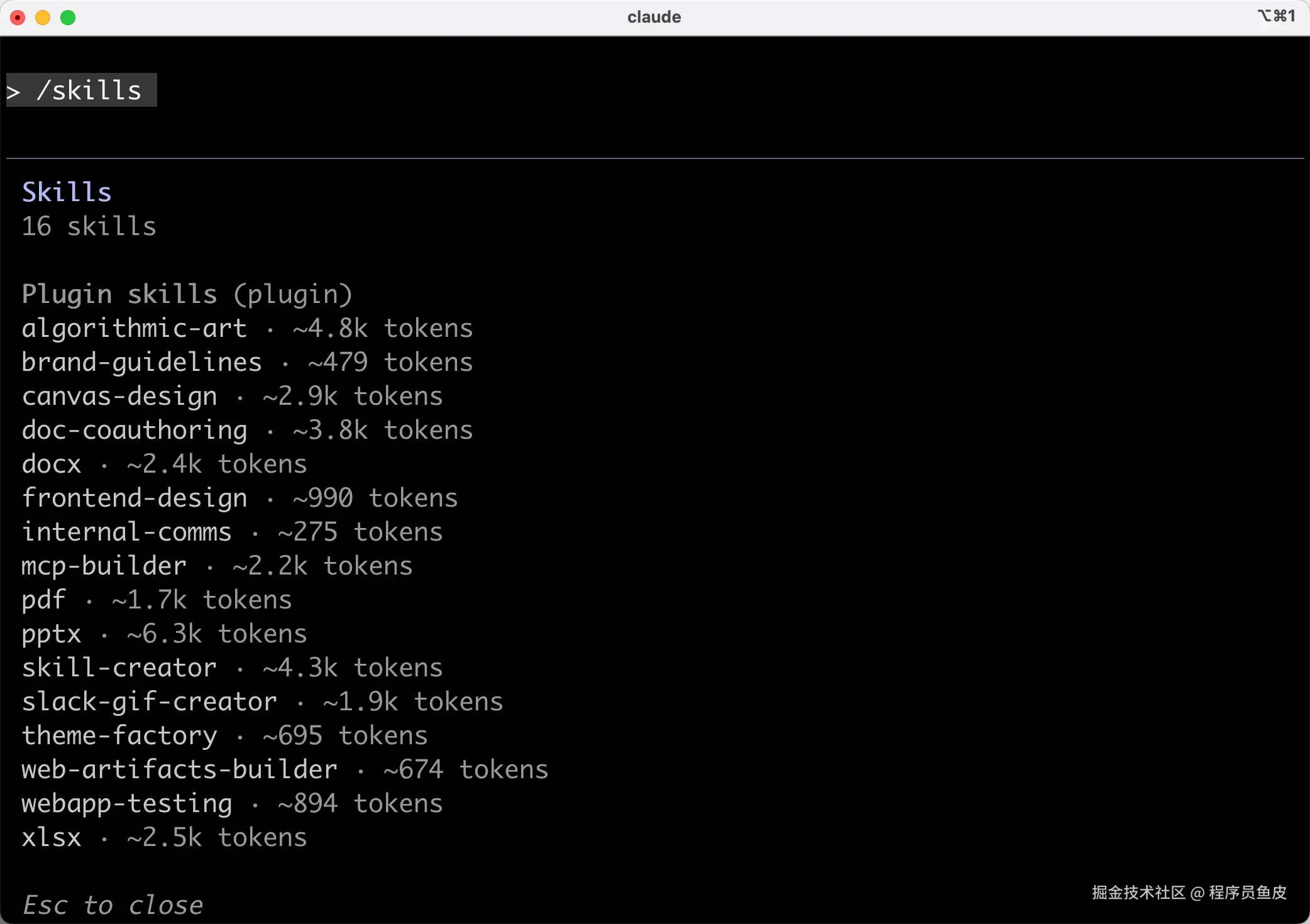Click the Skills heading
1310x924 pixels.
[67, 192]
